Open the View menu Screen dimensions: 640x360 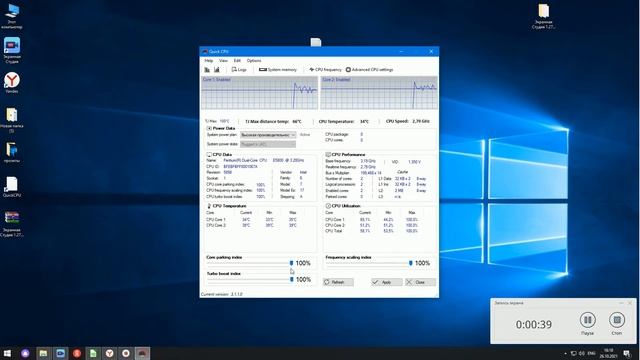[223, 60]
